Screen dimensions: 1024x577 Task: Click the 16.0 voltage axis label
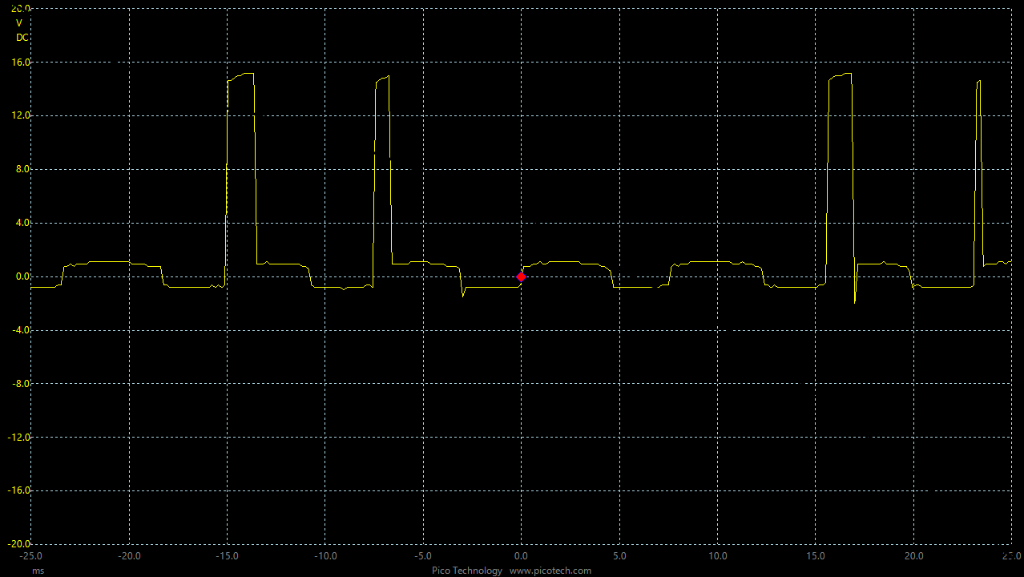(21, 62)
